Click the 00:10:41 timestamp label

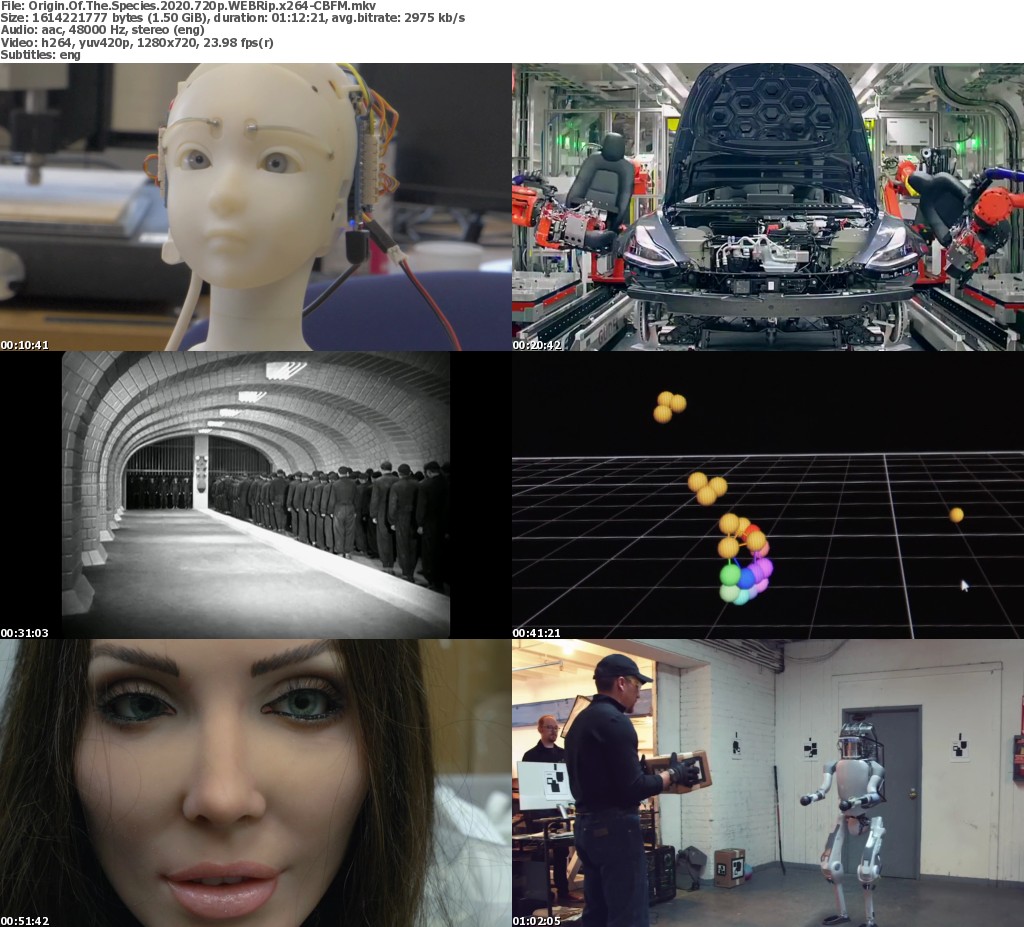click(25, 345)
